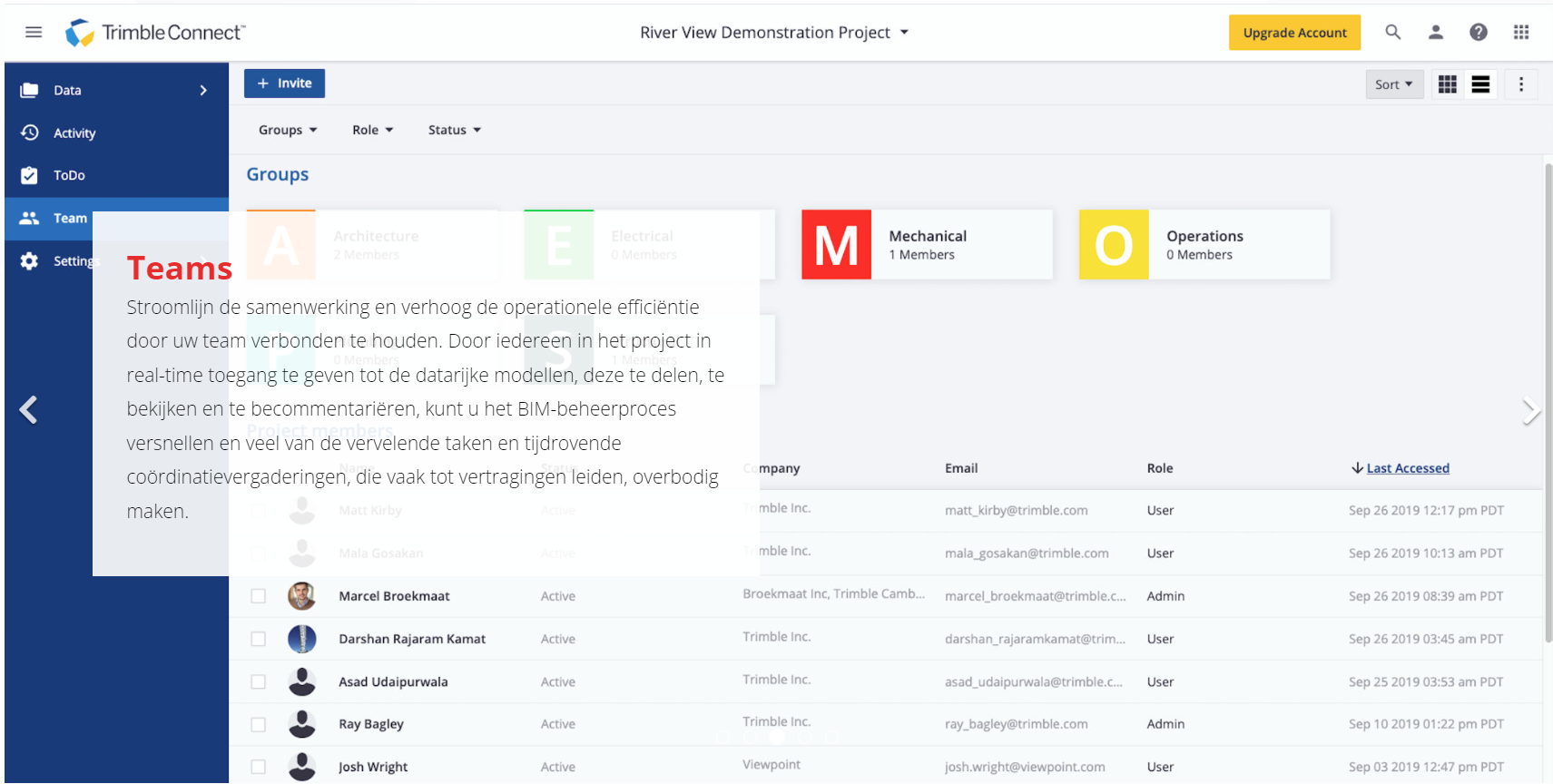
Task: Open the Status filter dropdown
Action: point(455,130)
